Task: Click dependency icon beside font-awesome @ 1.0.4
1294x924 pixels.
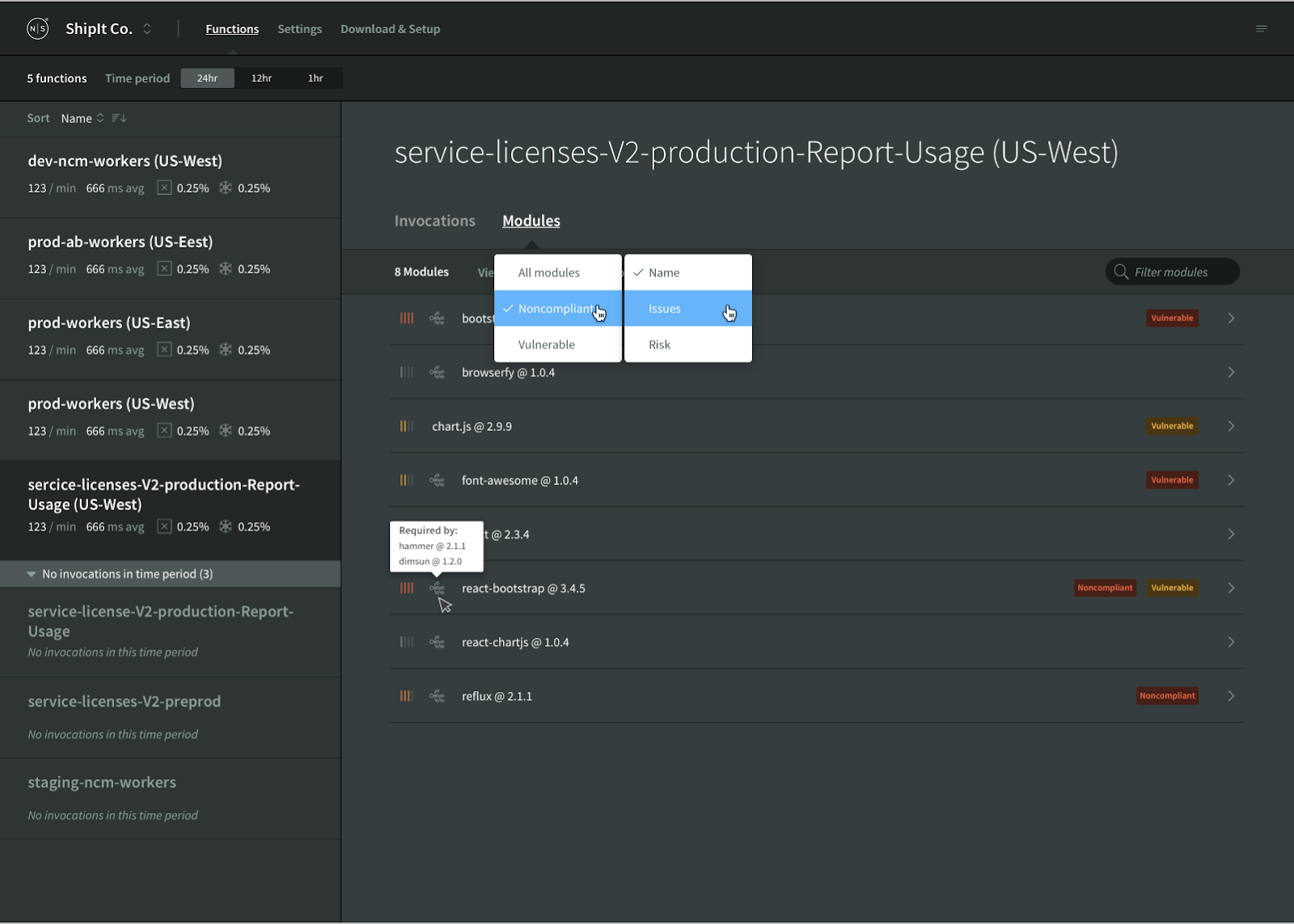Action: (x=437, y=480)
